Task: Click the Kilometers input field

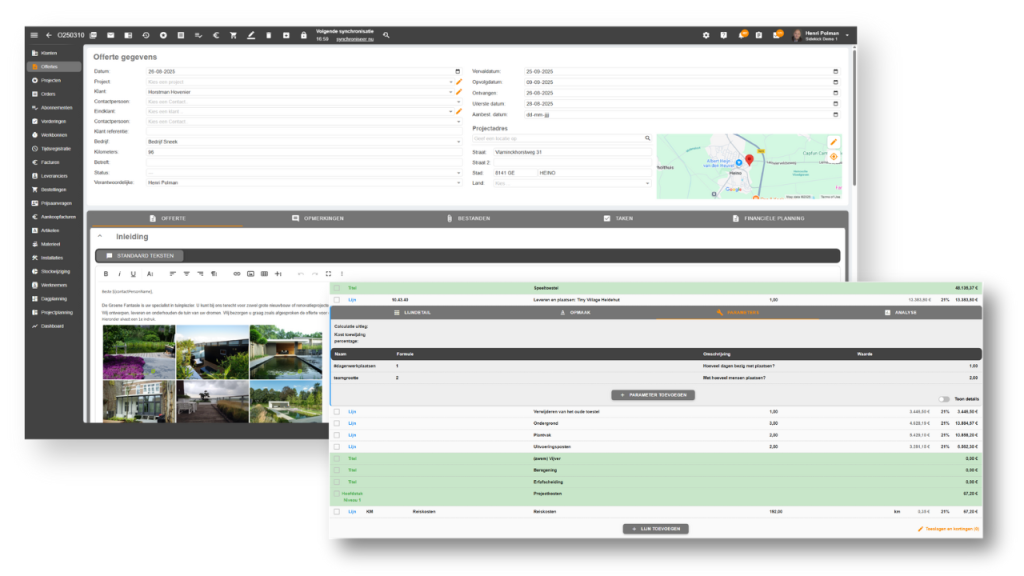Action: click(300, 152)
